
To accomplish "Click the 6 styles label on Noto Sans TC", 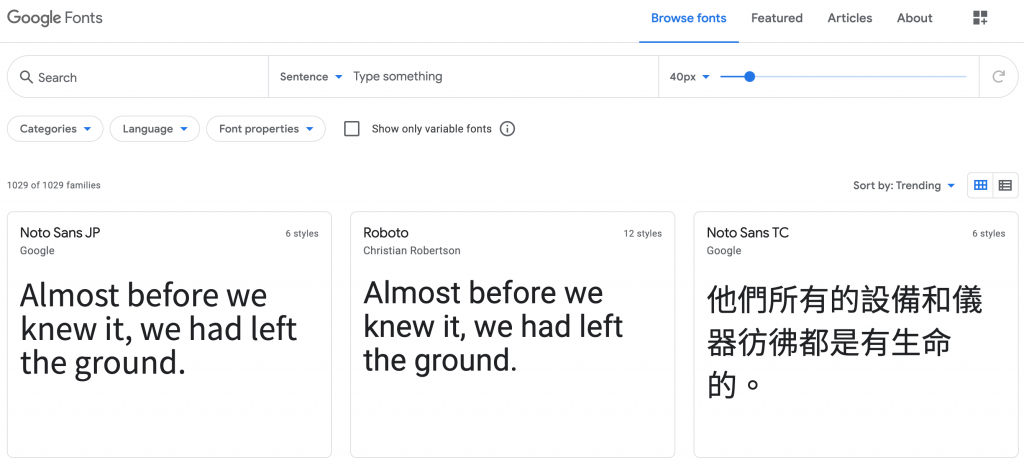I will 989,234.
